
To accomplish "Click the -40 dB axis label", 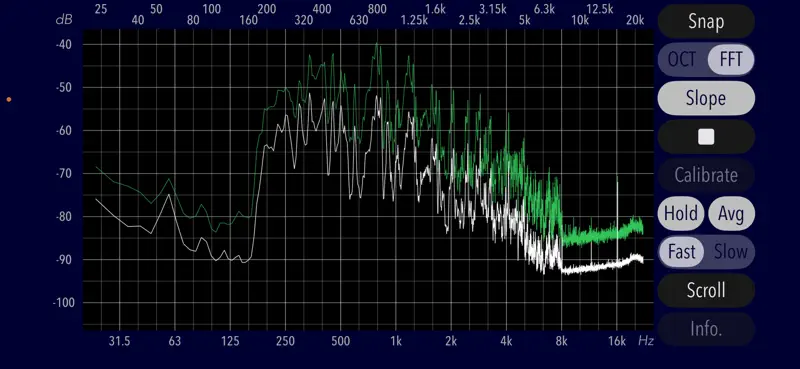I will pos(63,44).
